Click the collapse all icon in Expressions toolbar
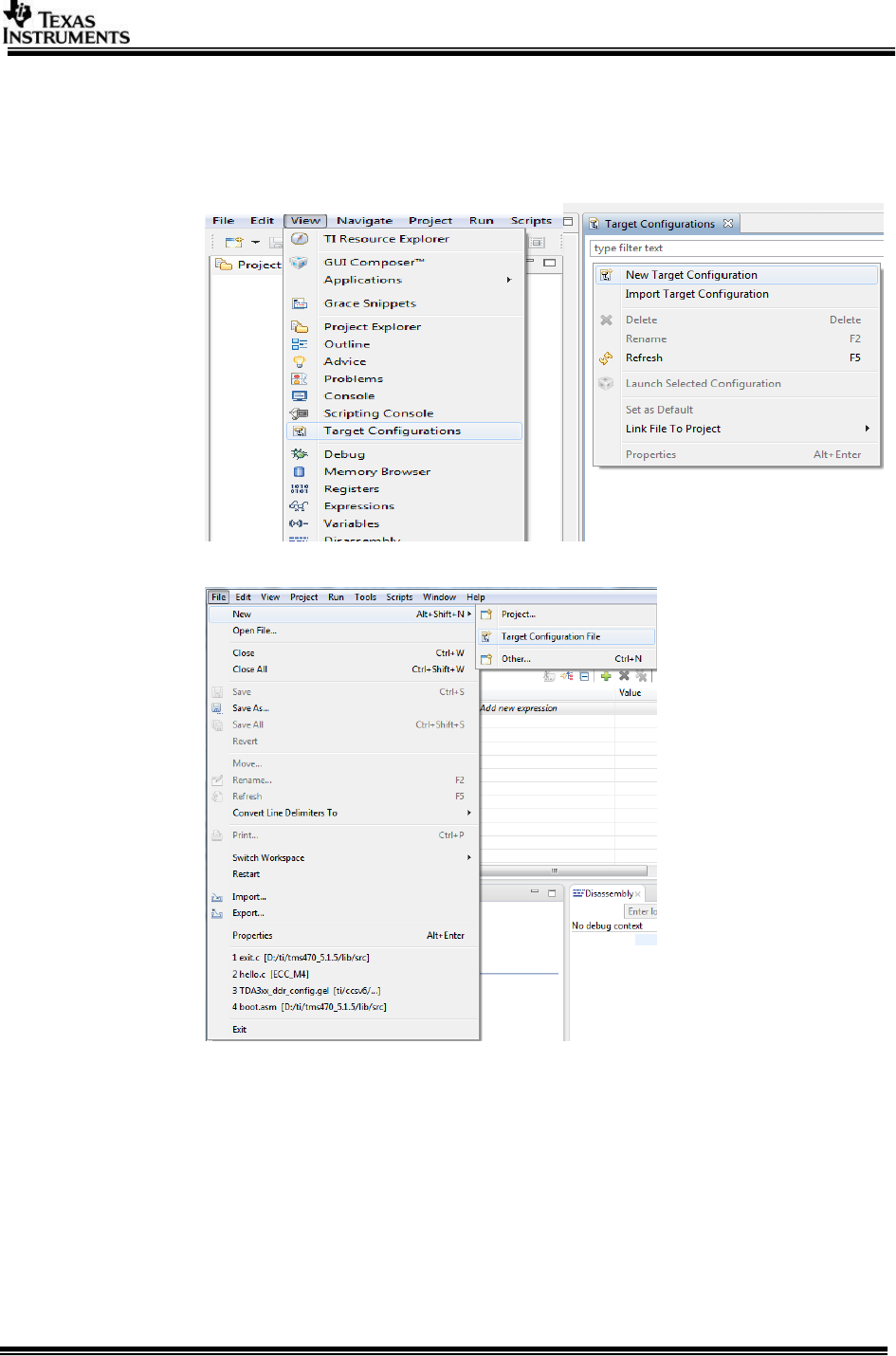The width and height of the screenshot is (896, 1356). click(585, 676)
